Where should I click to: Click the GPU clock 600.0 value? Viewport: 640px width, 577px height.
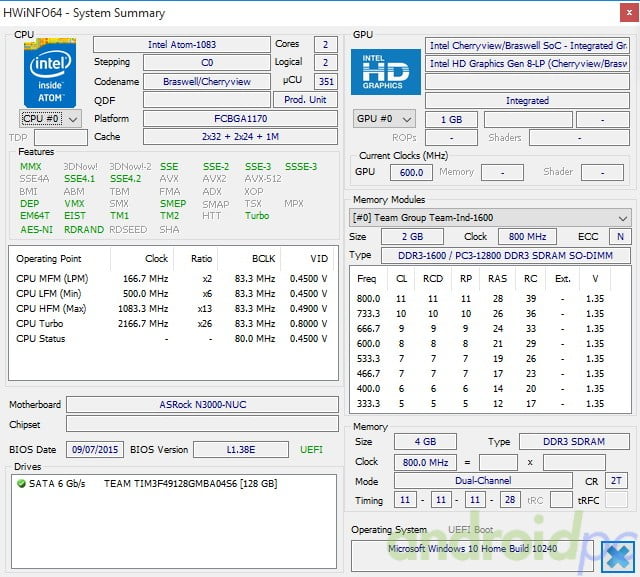pos(411,173)
